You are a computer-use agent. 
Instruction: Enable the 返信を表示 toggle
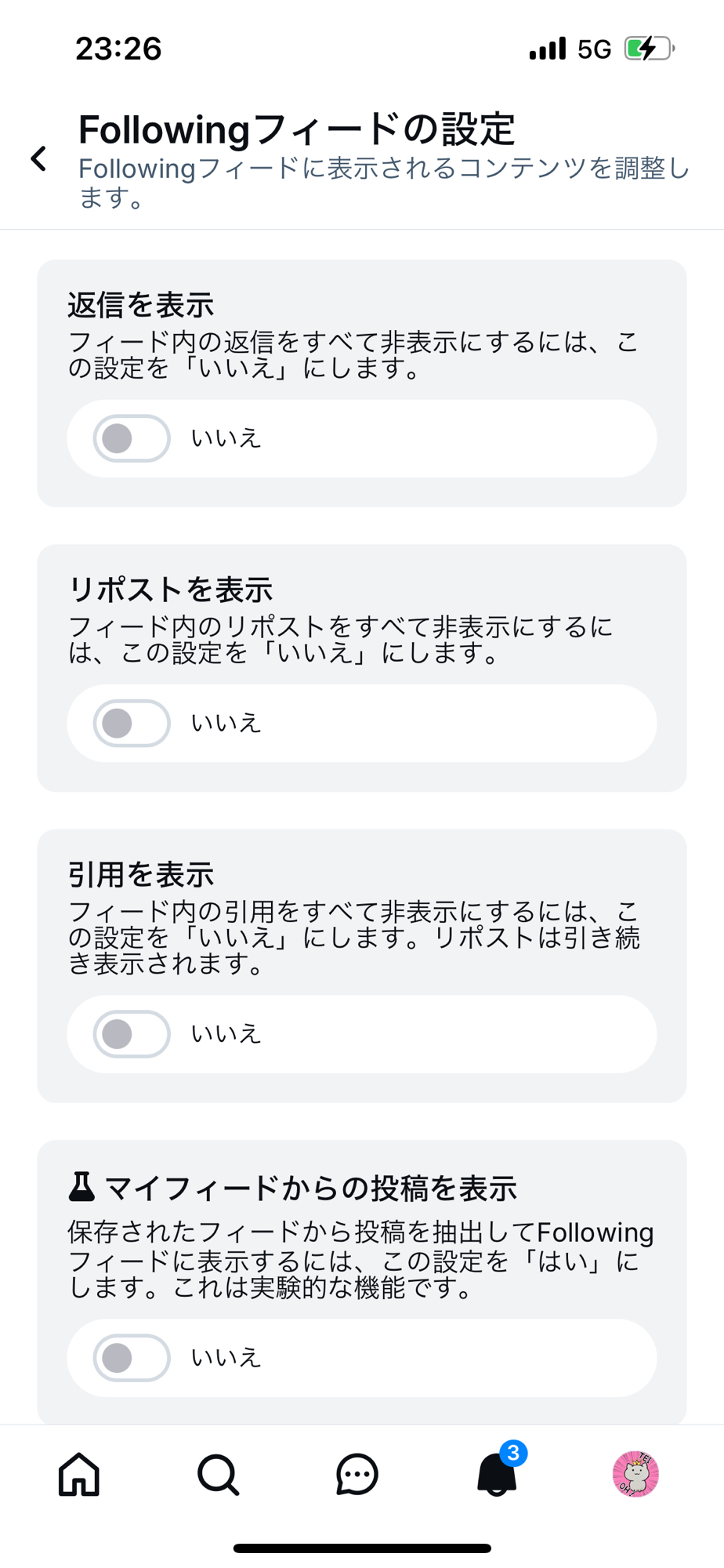click(x=132, y=438)
